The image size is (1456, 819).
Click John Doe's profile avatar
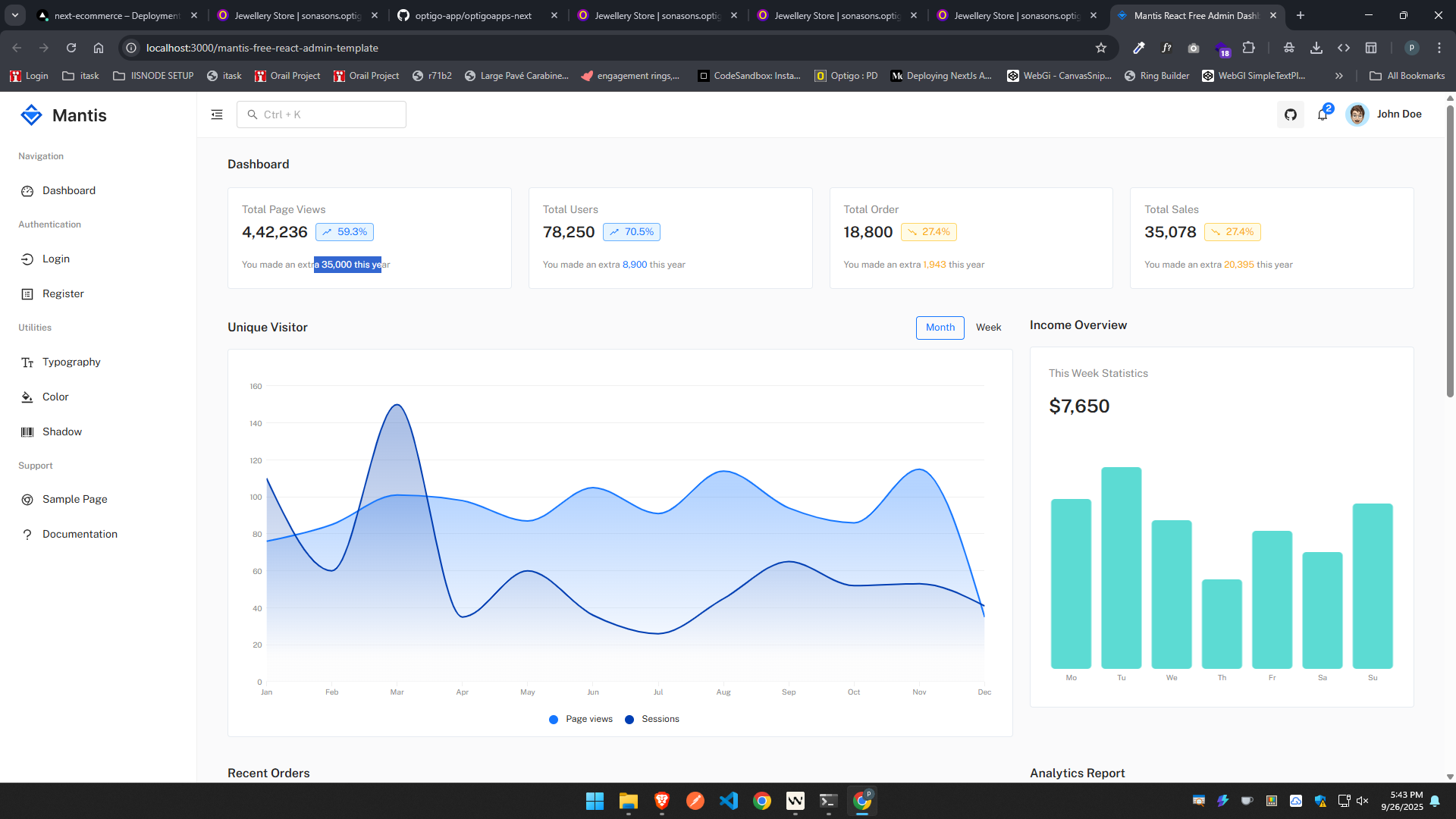[x=1357, y=115]
